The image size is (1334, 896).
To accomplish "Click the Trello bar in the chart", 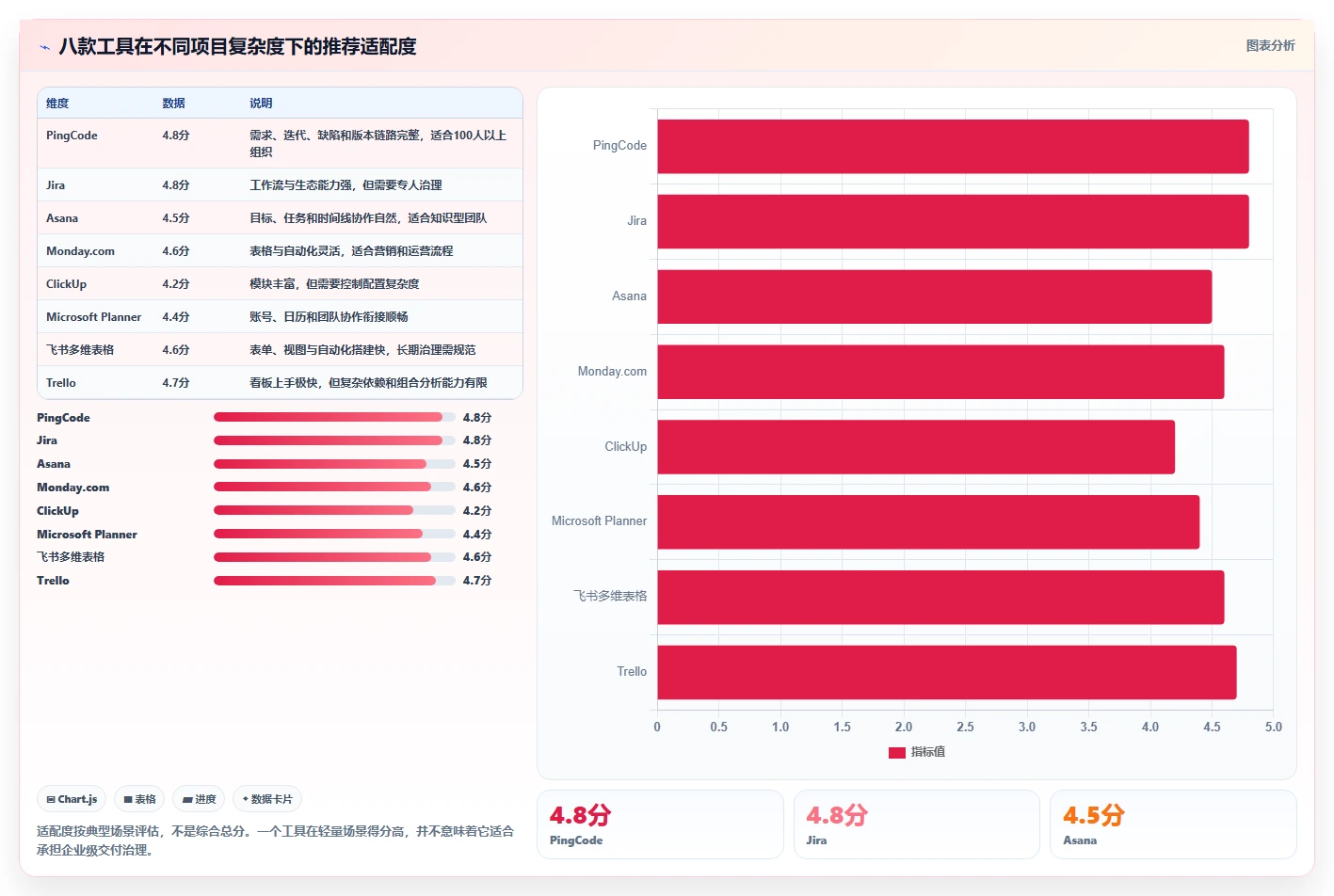I will pyautogui.click(x=947, y=672).
